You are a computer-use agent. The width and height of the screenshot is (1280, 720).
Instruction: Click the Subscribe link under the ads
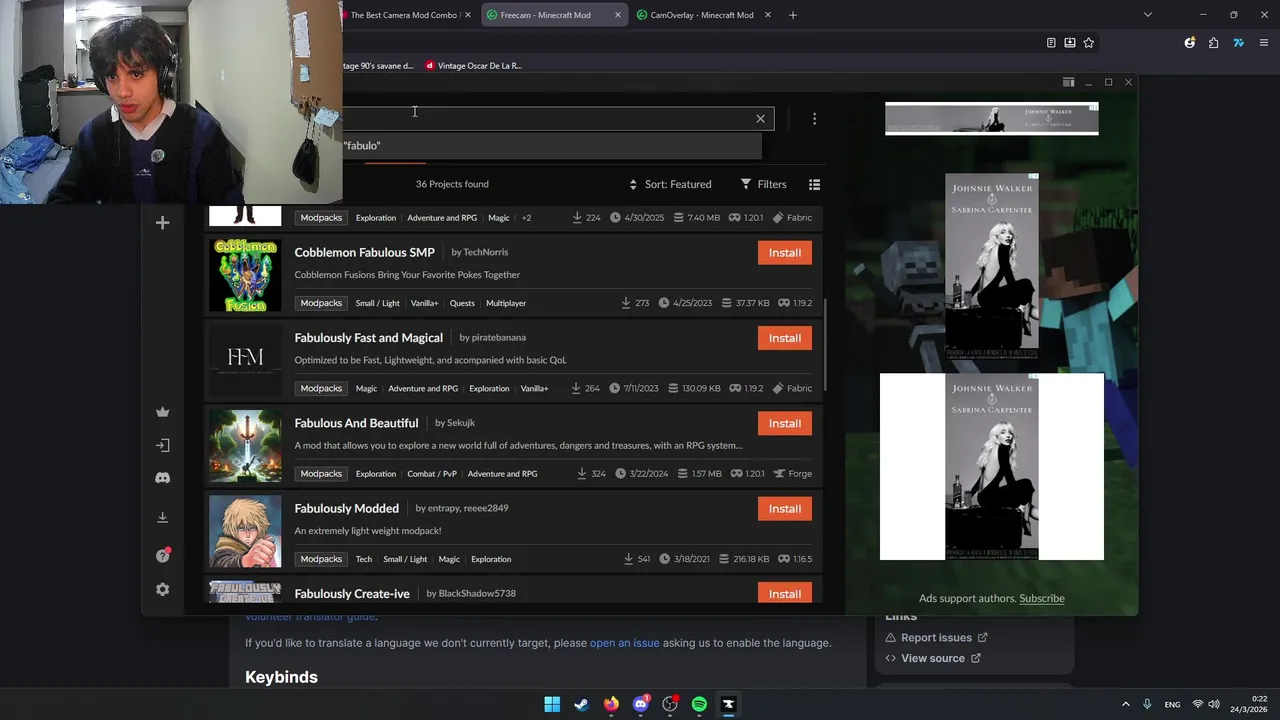pyautogui.click(x=1042, y=598)
